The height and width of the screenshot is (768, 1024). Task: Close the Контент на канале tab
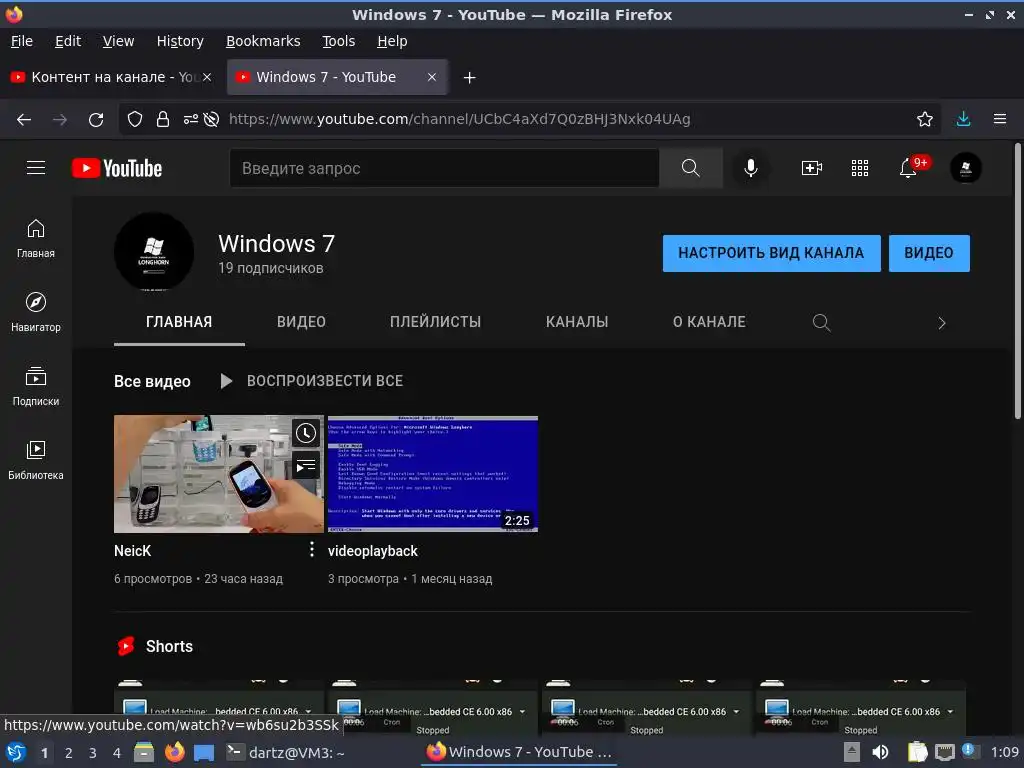[x=207, y=77]
